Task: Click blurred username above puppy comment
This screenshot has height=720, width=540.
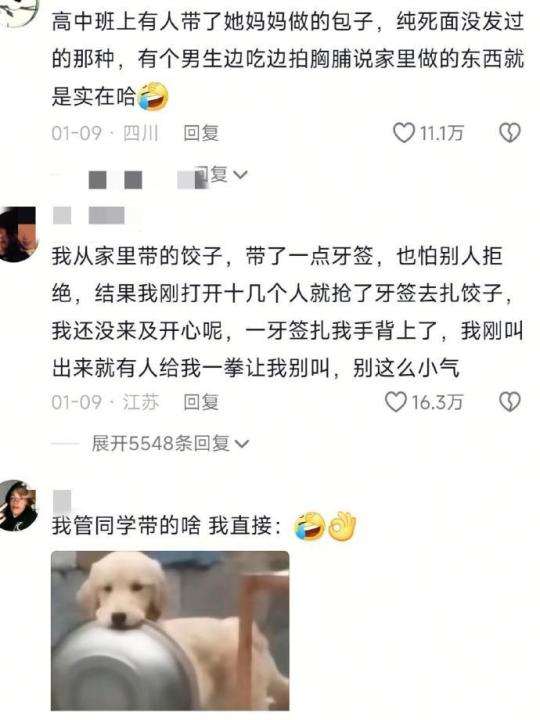Action: tap(62, 501)
